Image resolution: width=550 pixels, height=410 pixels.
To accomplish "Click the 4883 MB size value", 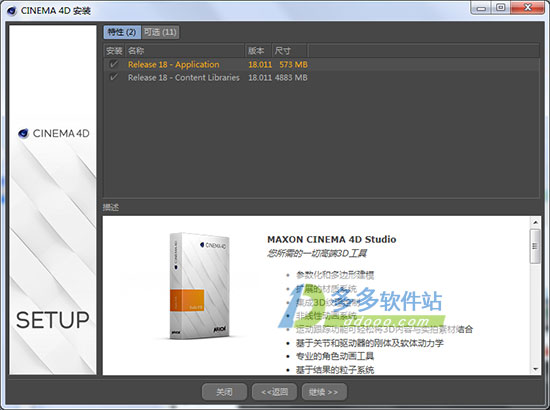I will point(291,78).
